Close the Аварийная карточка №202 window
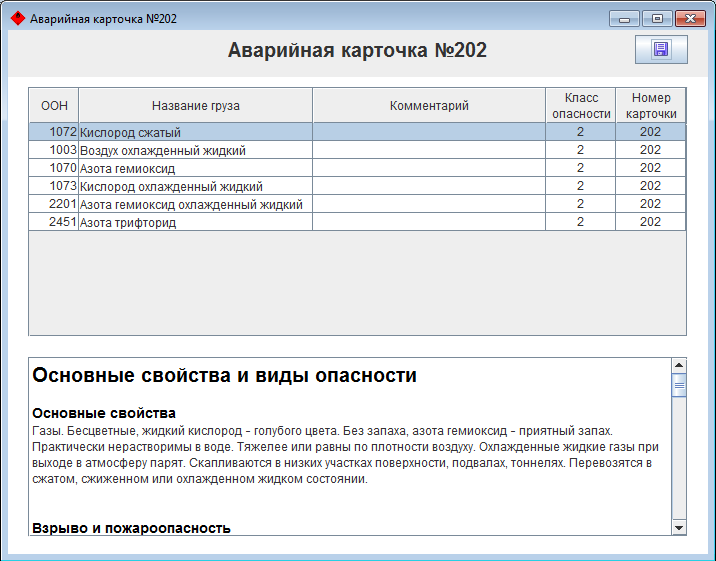 (690, 19)
